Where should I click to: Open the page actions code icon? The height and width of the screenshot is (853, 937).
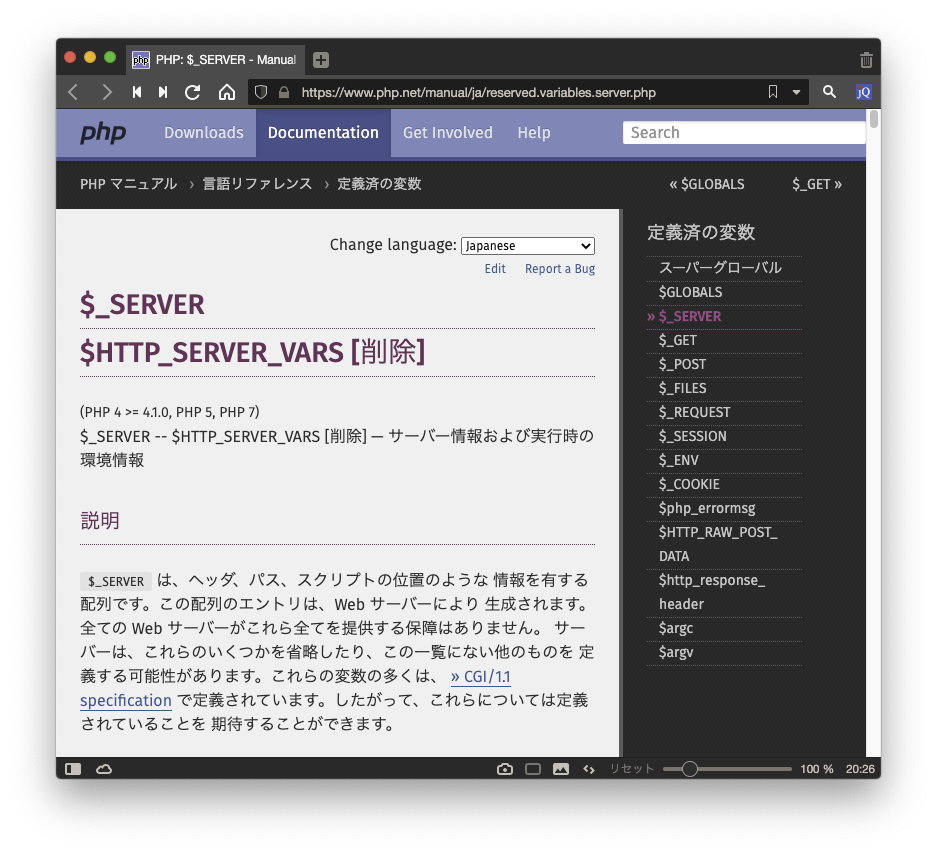point(589,769)
